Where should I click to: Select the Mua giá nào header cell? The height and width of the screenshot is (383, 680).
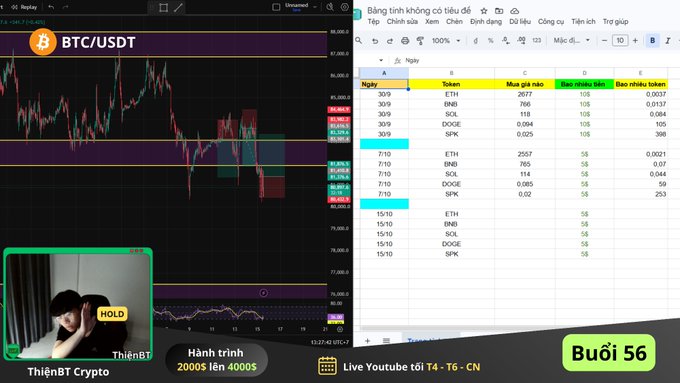pos(524,84)
